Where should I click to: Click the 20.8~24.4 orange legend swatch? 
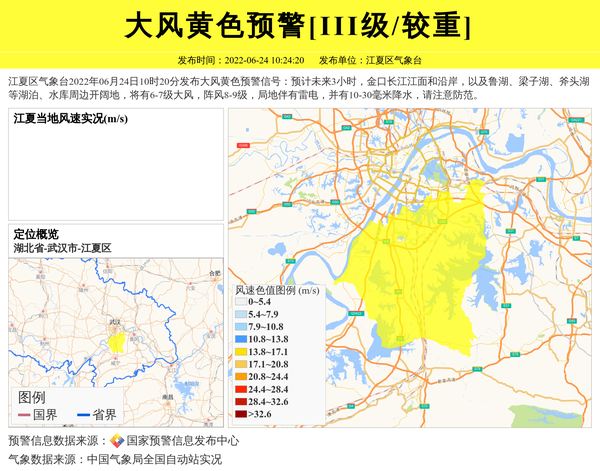click(240, 376)
